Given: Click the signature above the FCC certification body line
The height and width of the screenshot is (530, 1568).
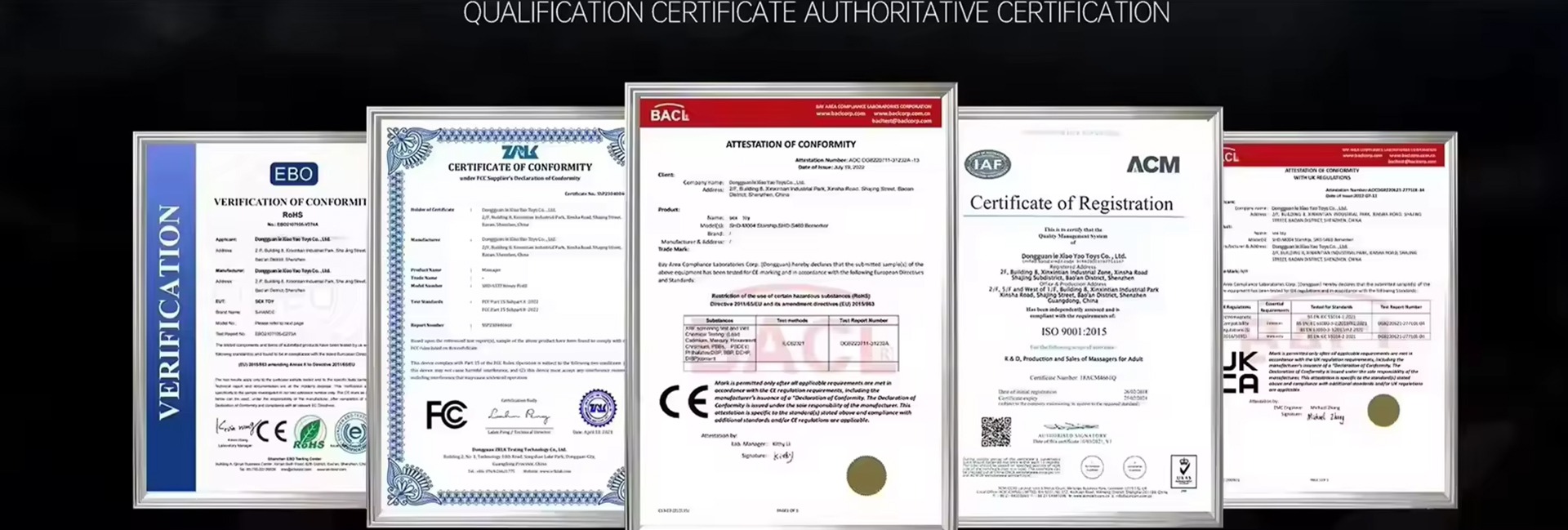Looking at the screenshot, I should click(x=519, y=415).
